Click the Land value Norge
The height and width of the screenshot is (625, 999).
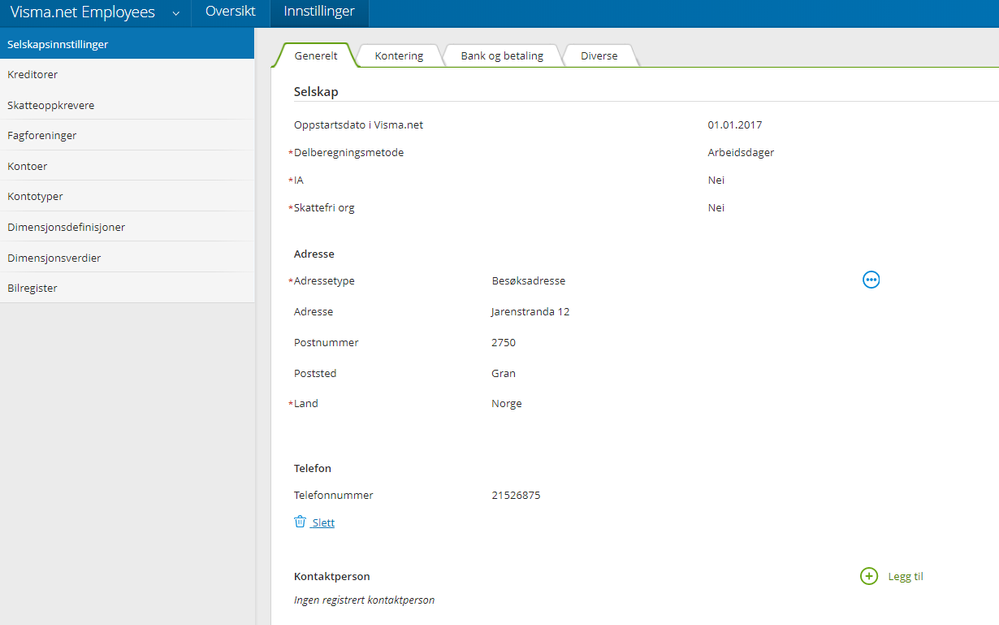tap(507, 403)
